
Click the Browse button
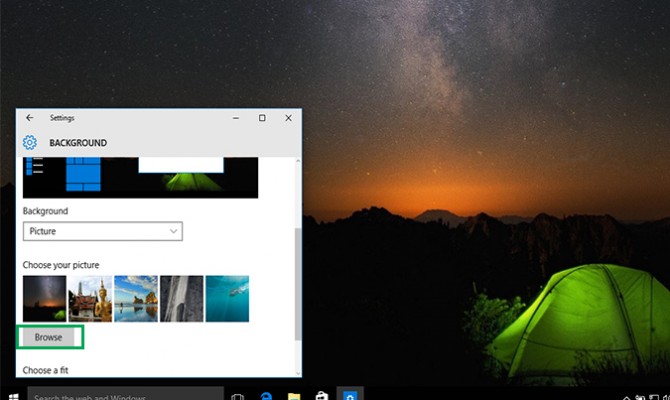pyautogui.click(x=48, y=337)
